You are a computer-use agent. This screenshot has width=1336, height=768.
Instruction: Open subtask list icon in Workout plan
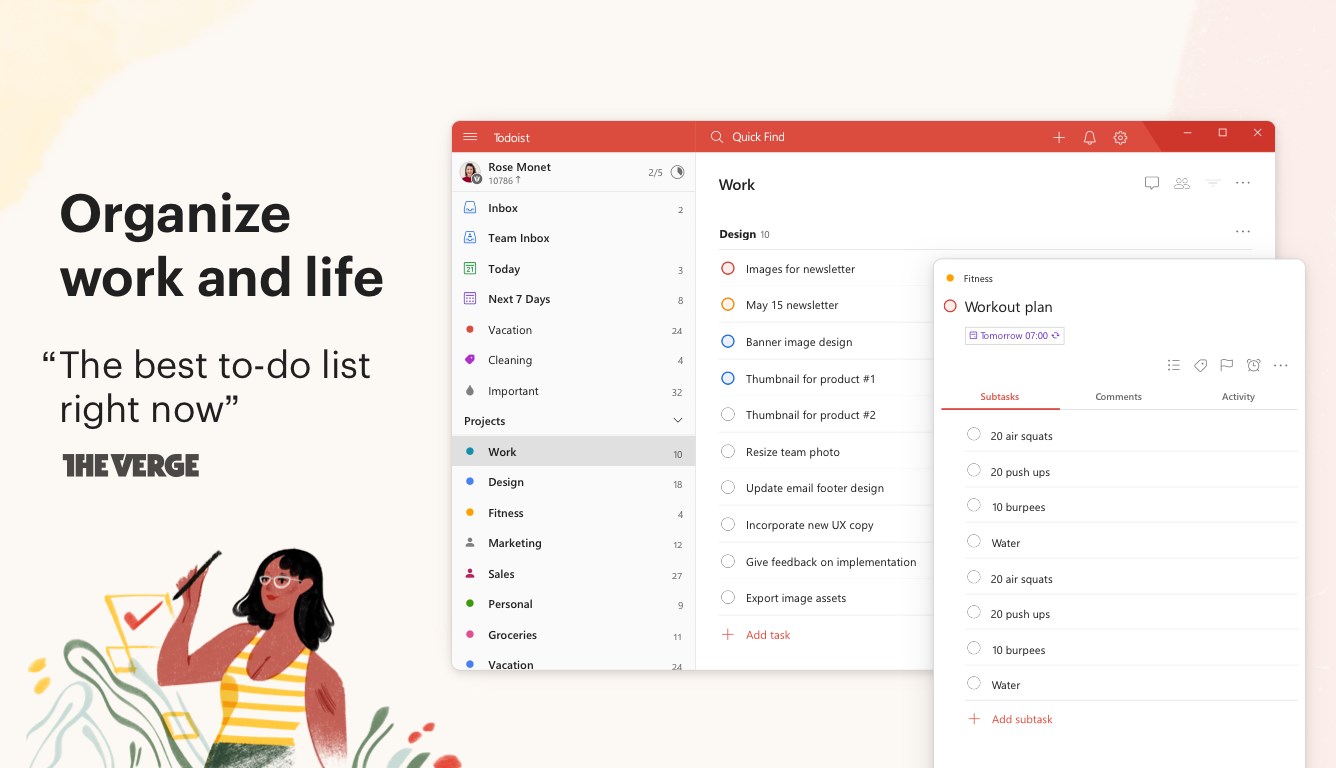tap(1174, 365)
